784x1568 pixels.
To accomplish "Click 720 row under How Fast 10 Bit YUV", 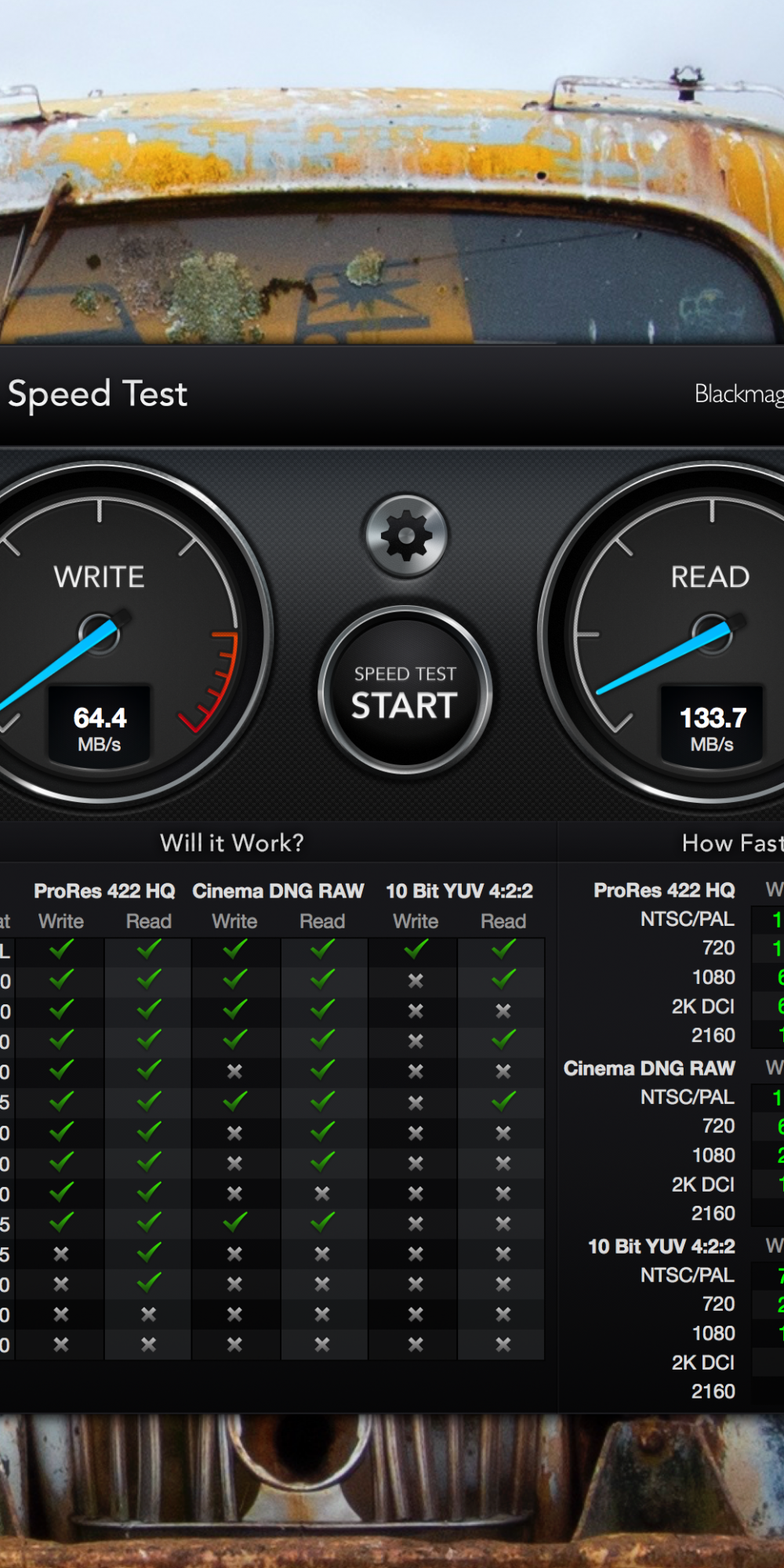I will [718, 1304].
